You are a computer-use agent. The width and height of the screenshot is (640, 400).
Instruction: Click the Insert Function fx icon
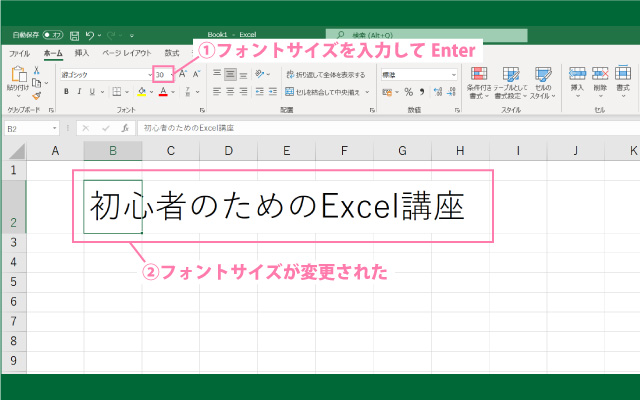click(125, 128)
